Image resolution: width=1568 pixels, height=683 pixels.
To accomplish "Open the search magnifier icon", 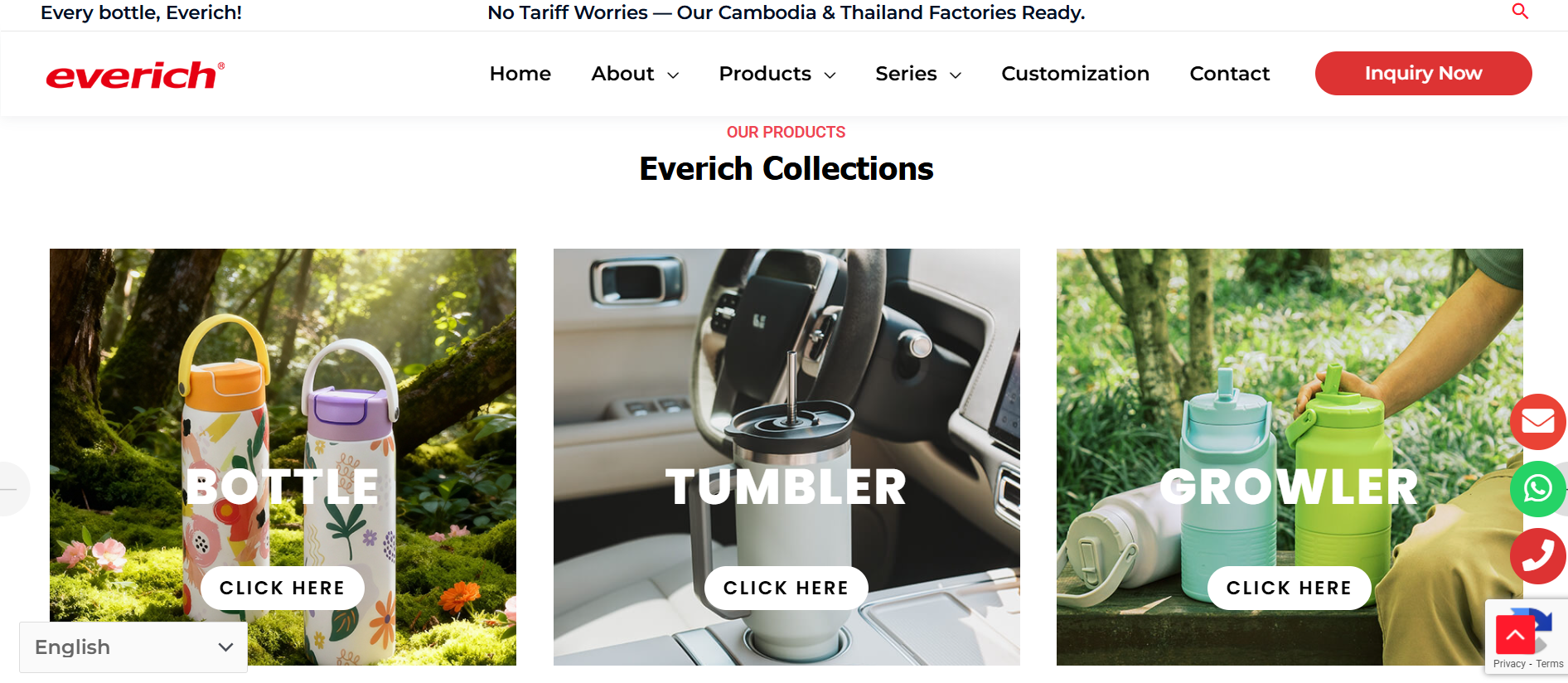I will (1520, 11).
